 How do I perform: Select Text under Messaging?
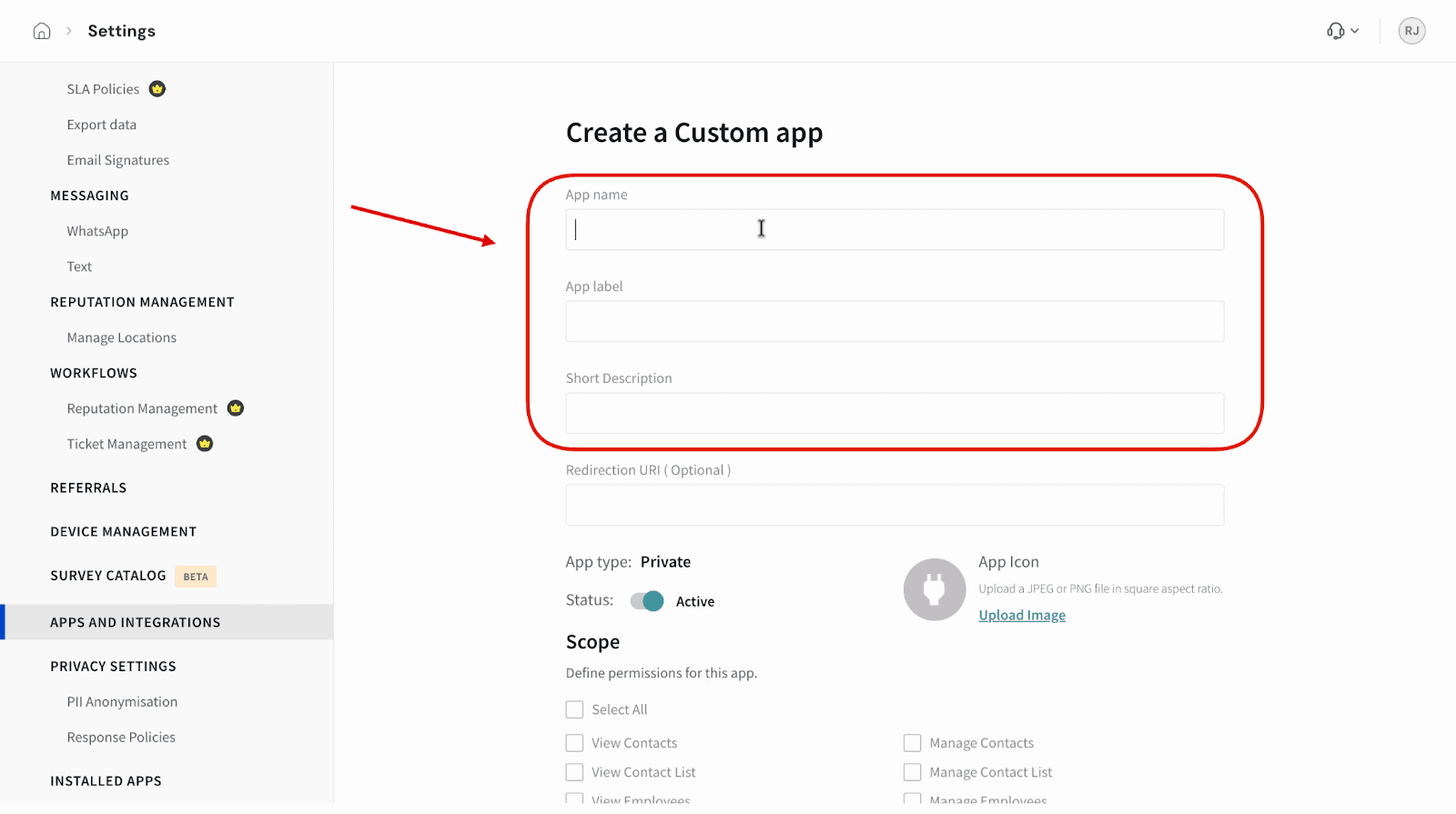[x=79, y=266]
